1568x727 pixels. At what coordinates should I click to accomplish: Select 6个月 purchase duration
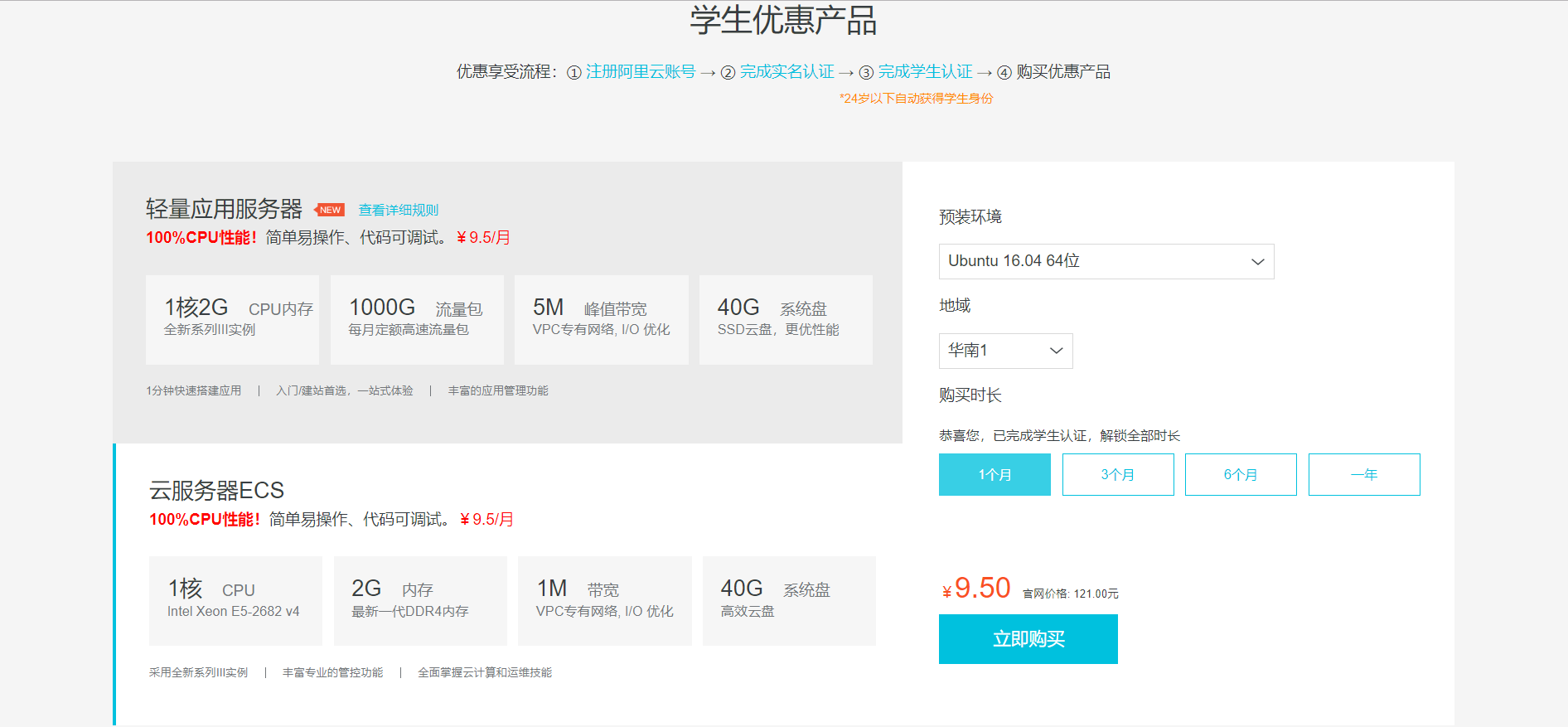[1241, 474]
